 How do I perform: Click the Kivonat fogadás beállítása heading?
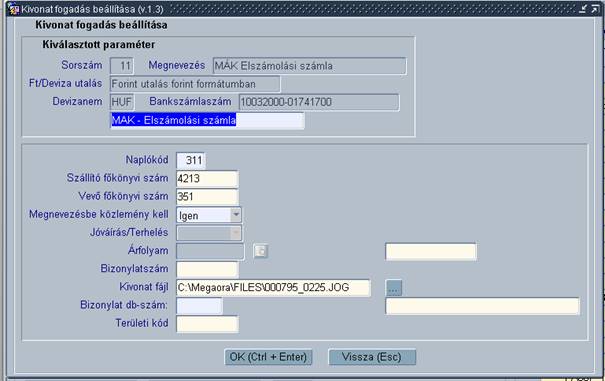(101, 25)
